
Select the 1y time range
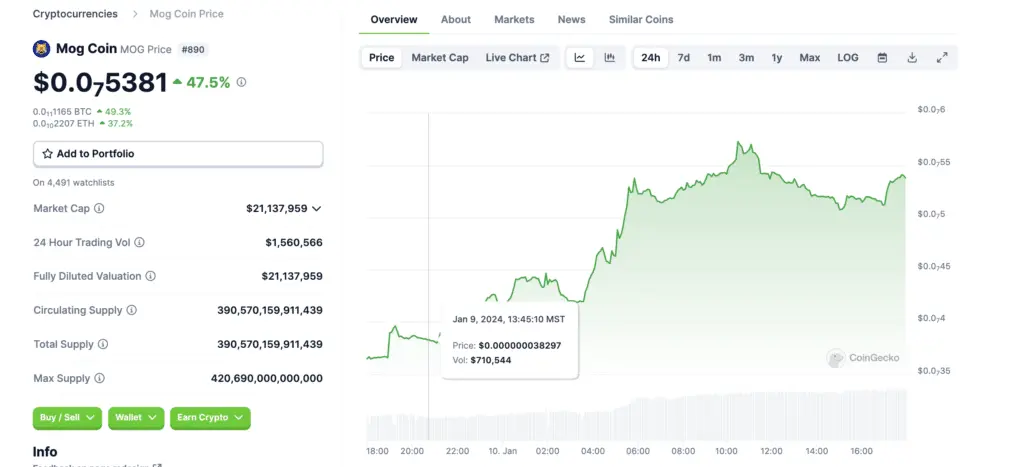pos(776,57)
